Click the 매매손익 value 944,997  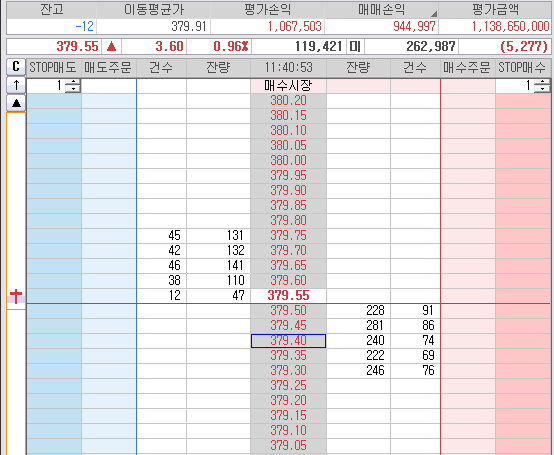click(414, 26)
